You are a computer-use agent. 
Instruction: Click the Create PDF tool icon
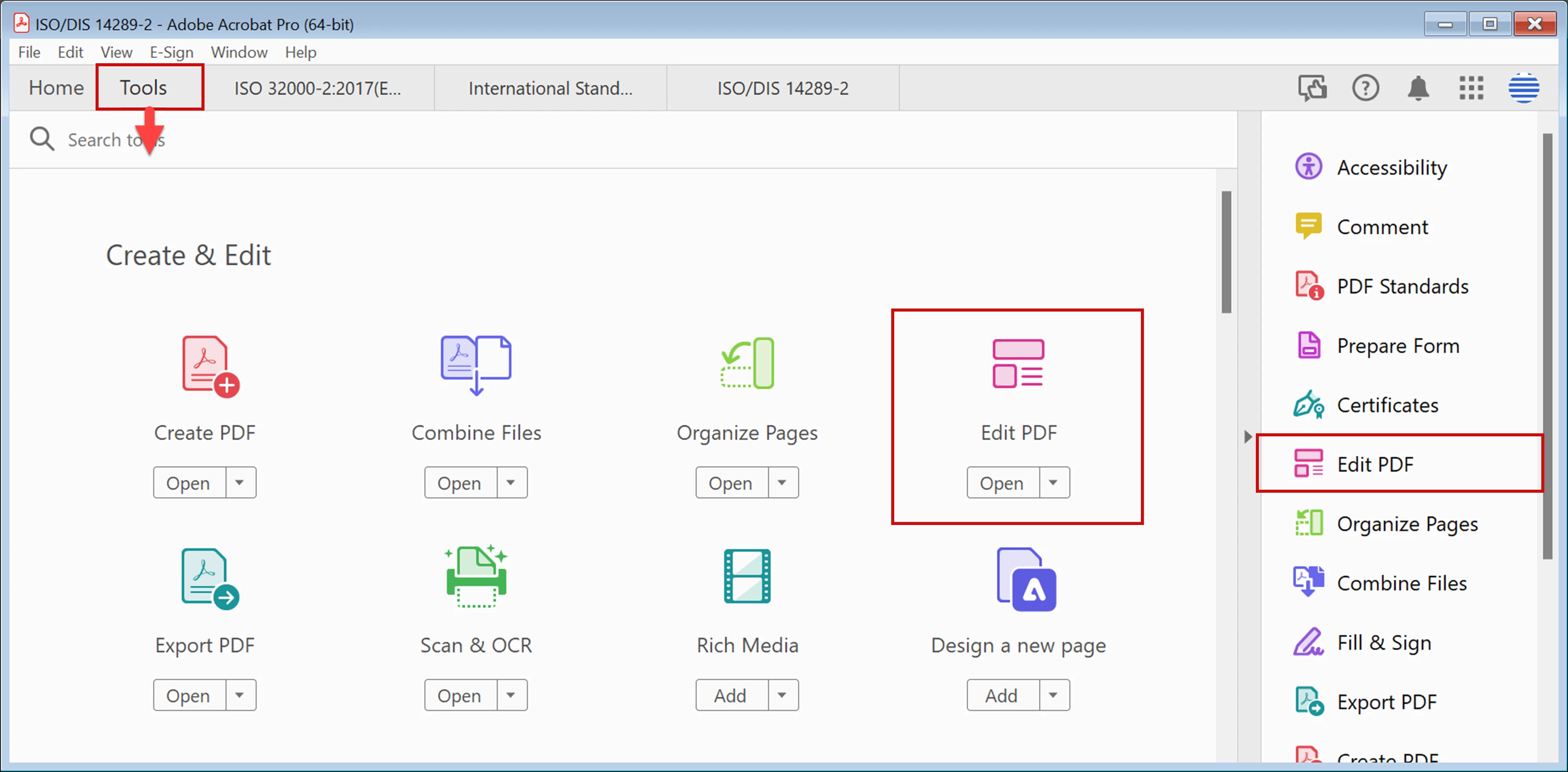click(209, 366)
